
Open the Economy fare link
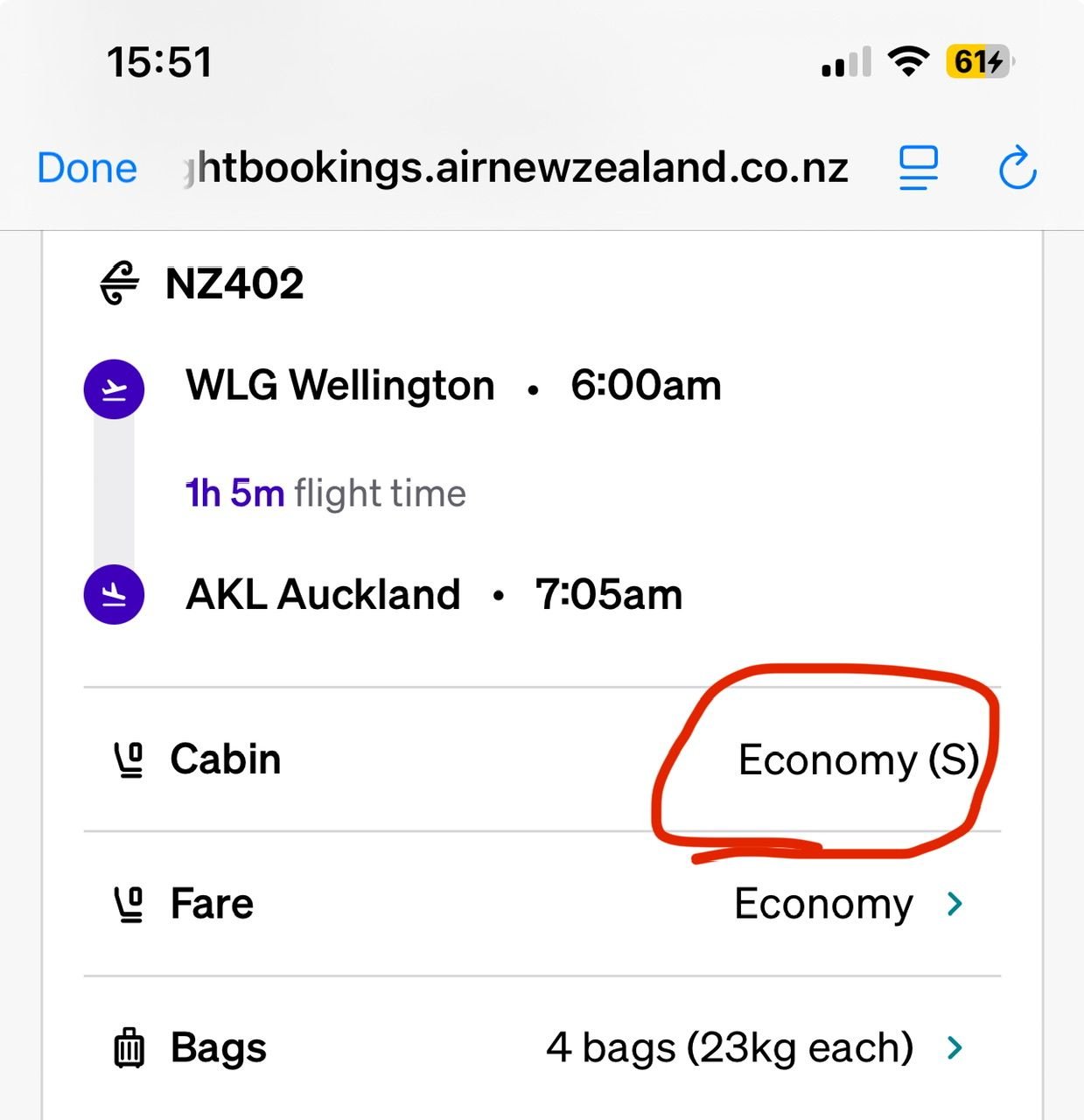823,904
